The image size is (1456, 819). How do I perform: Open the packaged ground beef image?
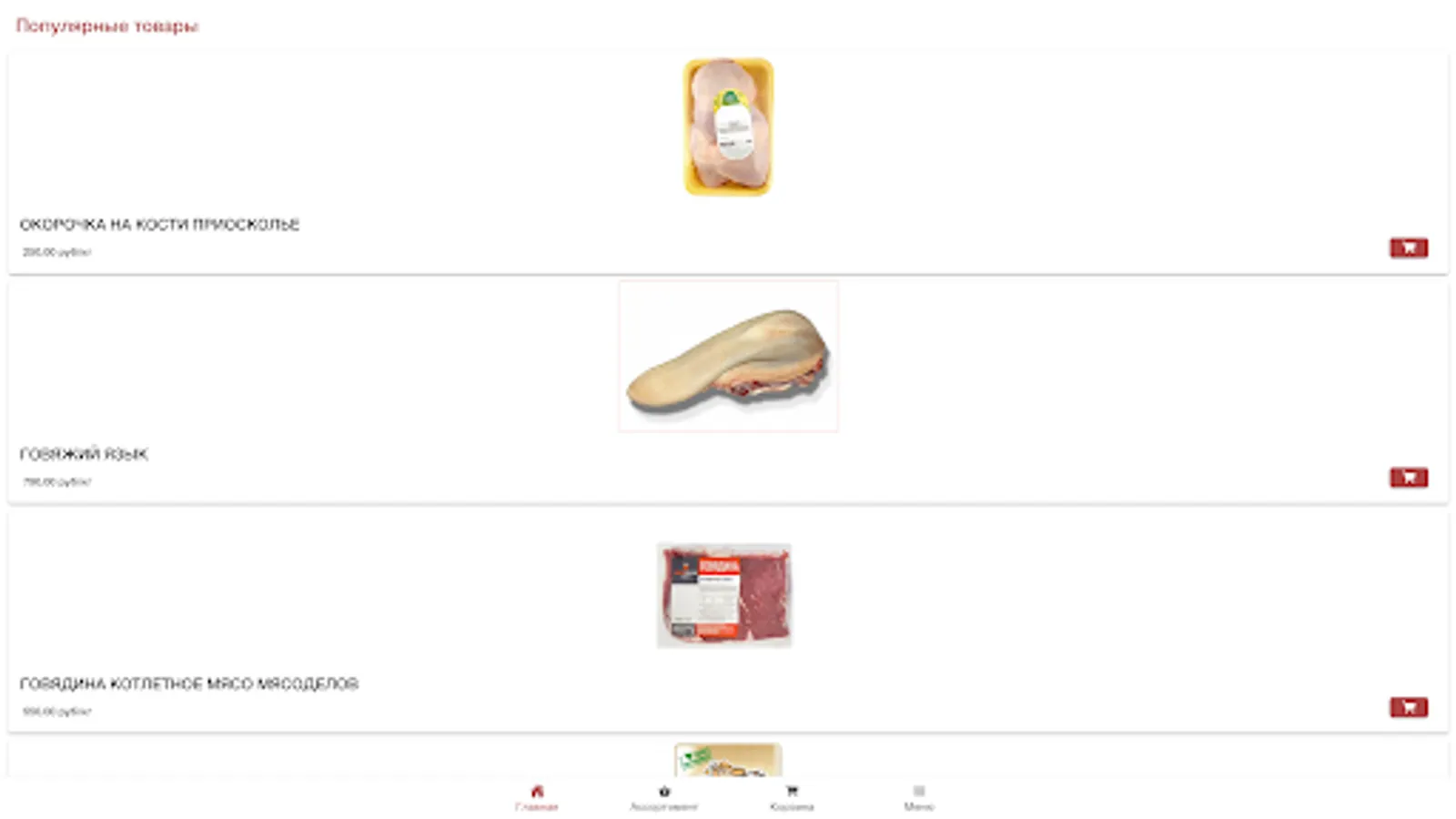coord(724,595)
